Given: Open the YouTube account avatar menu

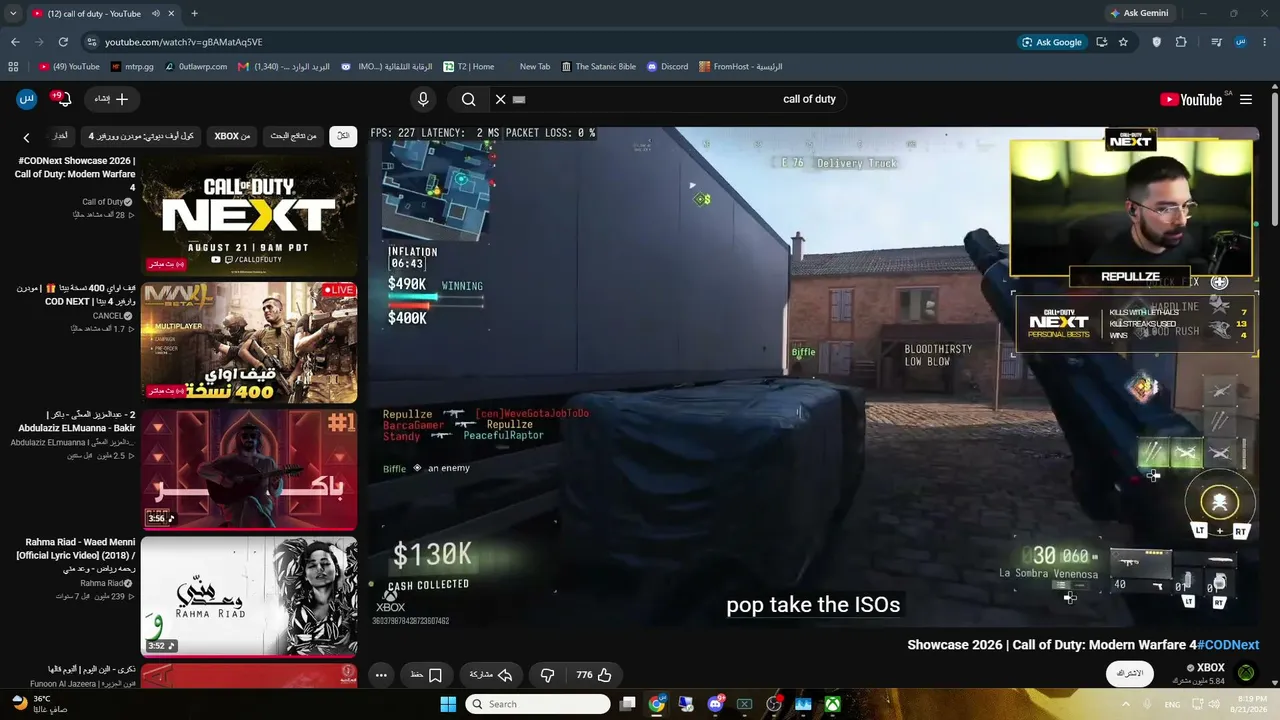Looking at the screenshot, I should (27, 99).
